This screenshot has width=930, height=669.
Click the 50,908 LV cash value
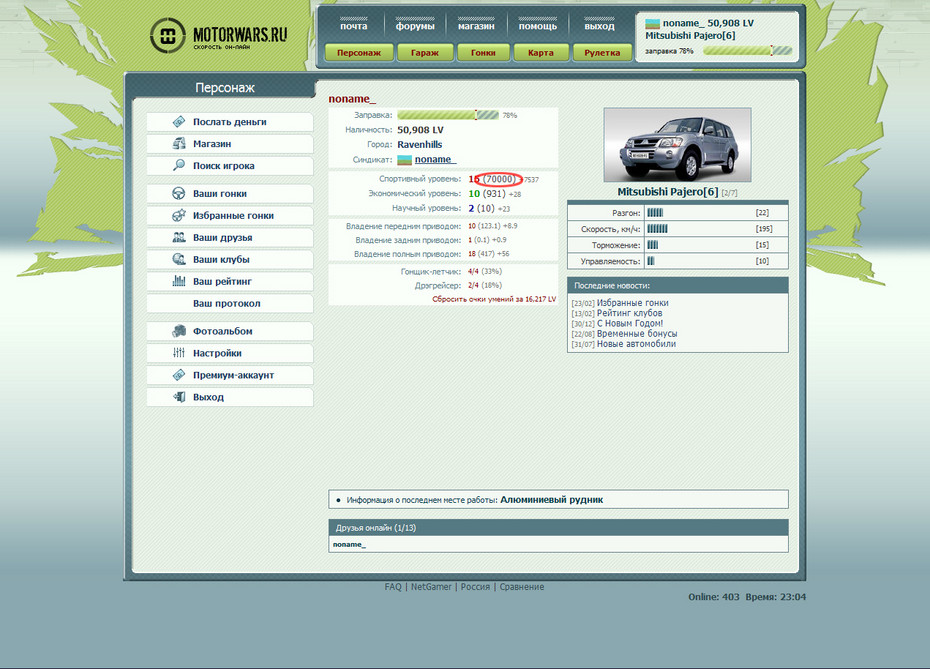coord(420,130)
